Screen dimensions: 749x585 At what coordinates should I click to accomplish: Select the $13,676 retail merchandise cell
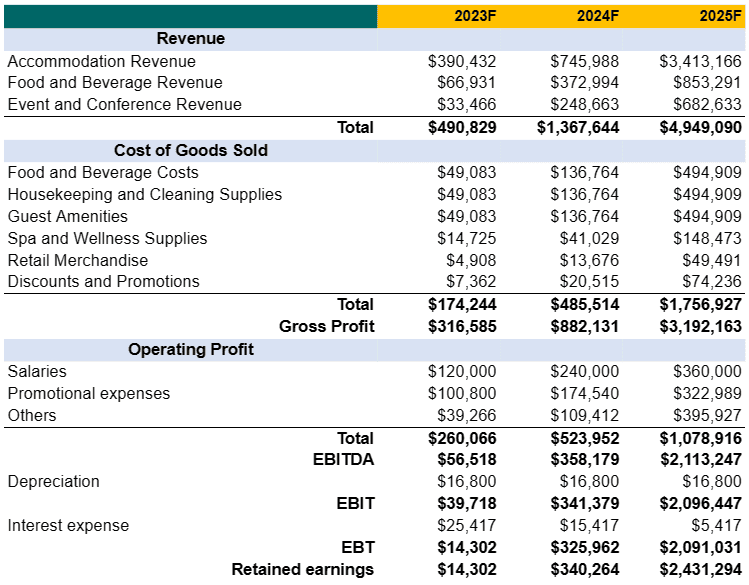pos(589,260)
